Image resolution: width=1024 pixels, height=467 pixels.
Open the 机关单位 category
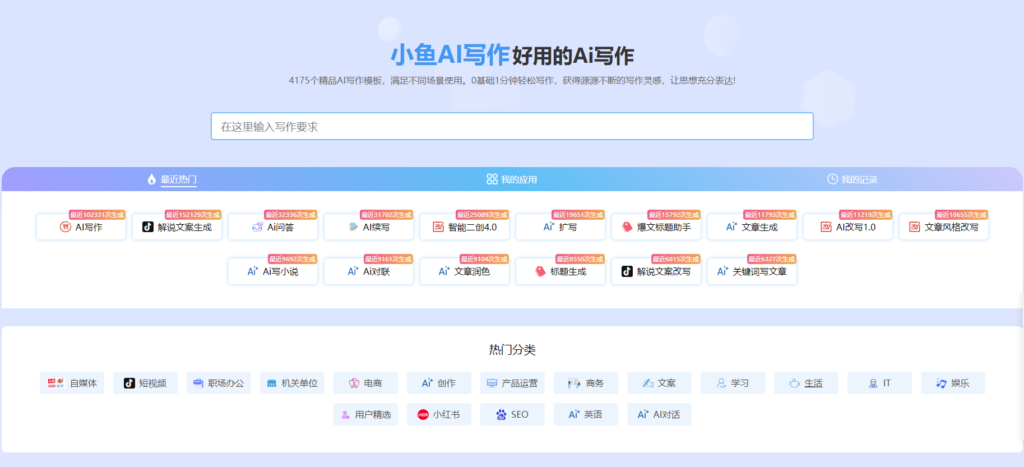(292, 383)
